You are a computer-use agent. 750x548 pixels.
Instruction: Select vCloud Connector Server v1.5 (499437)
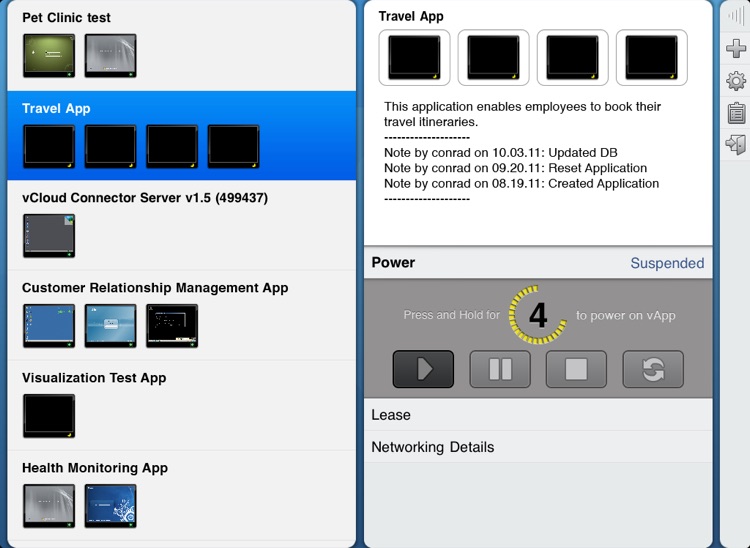pos(182,225)
